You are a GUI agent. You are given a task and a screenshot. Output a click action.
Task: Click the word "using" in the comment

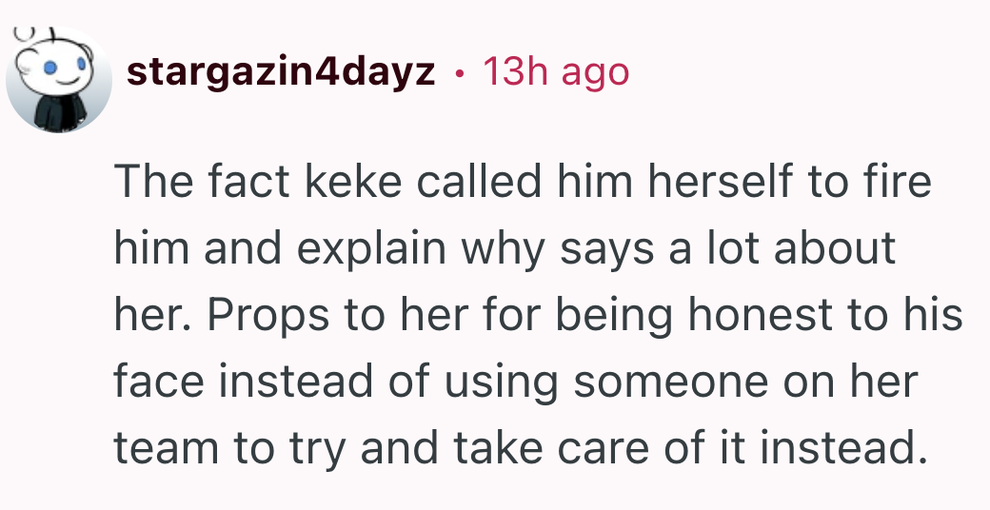point(501,381)
